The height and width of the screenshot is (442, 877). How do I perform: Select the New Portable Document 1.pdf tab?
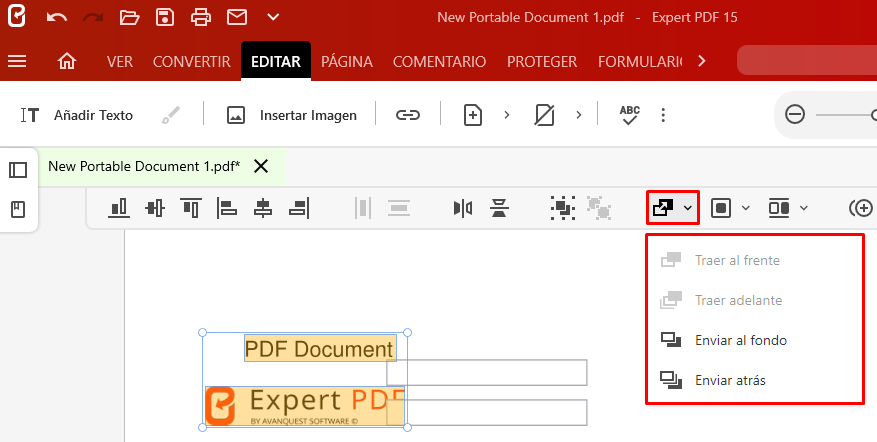pyautogui.click(x=144, y=166)
